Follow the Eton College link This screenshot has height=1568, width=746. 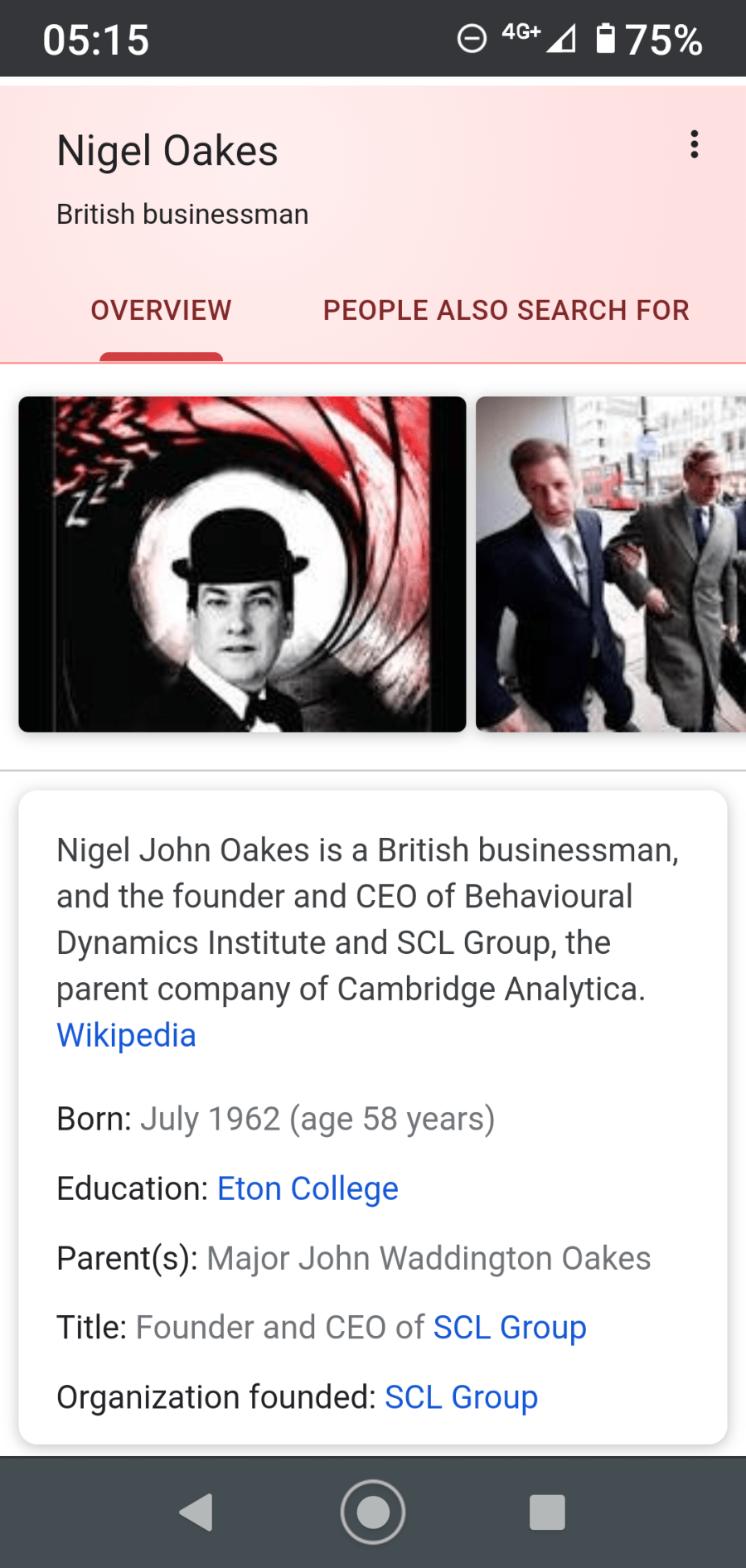click(x=308, y=1189)
